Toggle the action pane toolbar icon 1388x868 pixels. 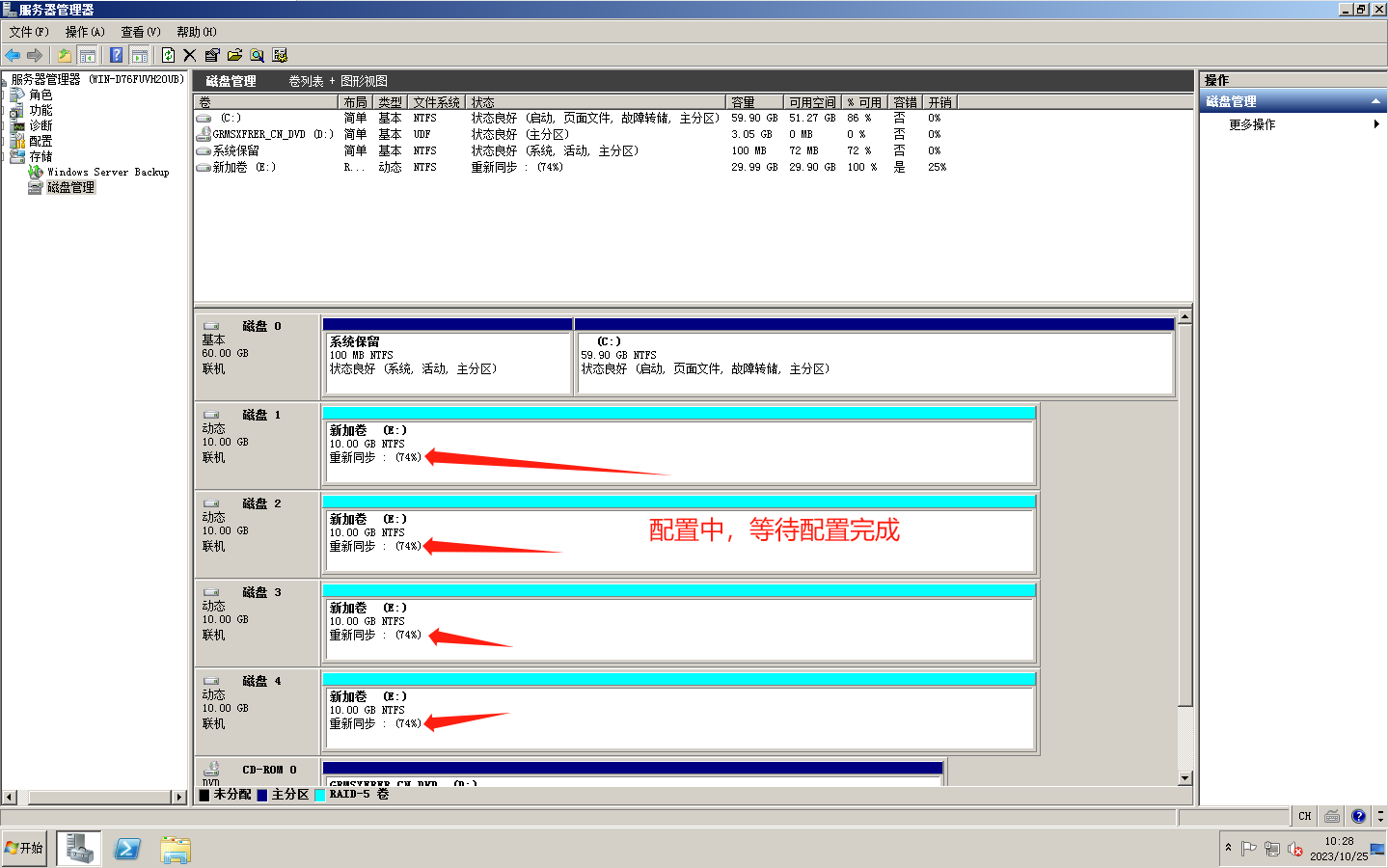pyautogui.click(x=139, y=55)
